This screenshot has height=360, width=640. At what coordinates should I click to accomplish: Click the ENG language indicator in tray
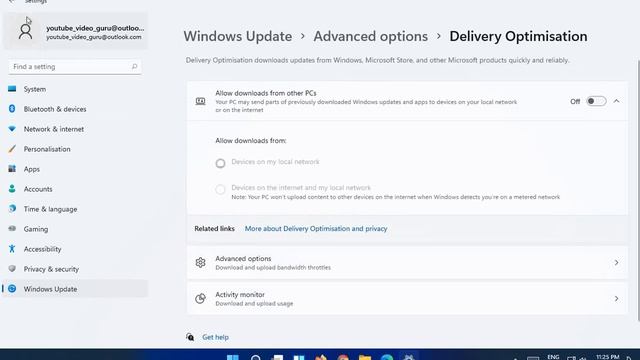tap(553, 357)
